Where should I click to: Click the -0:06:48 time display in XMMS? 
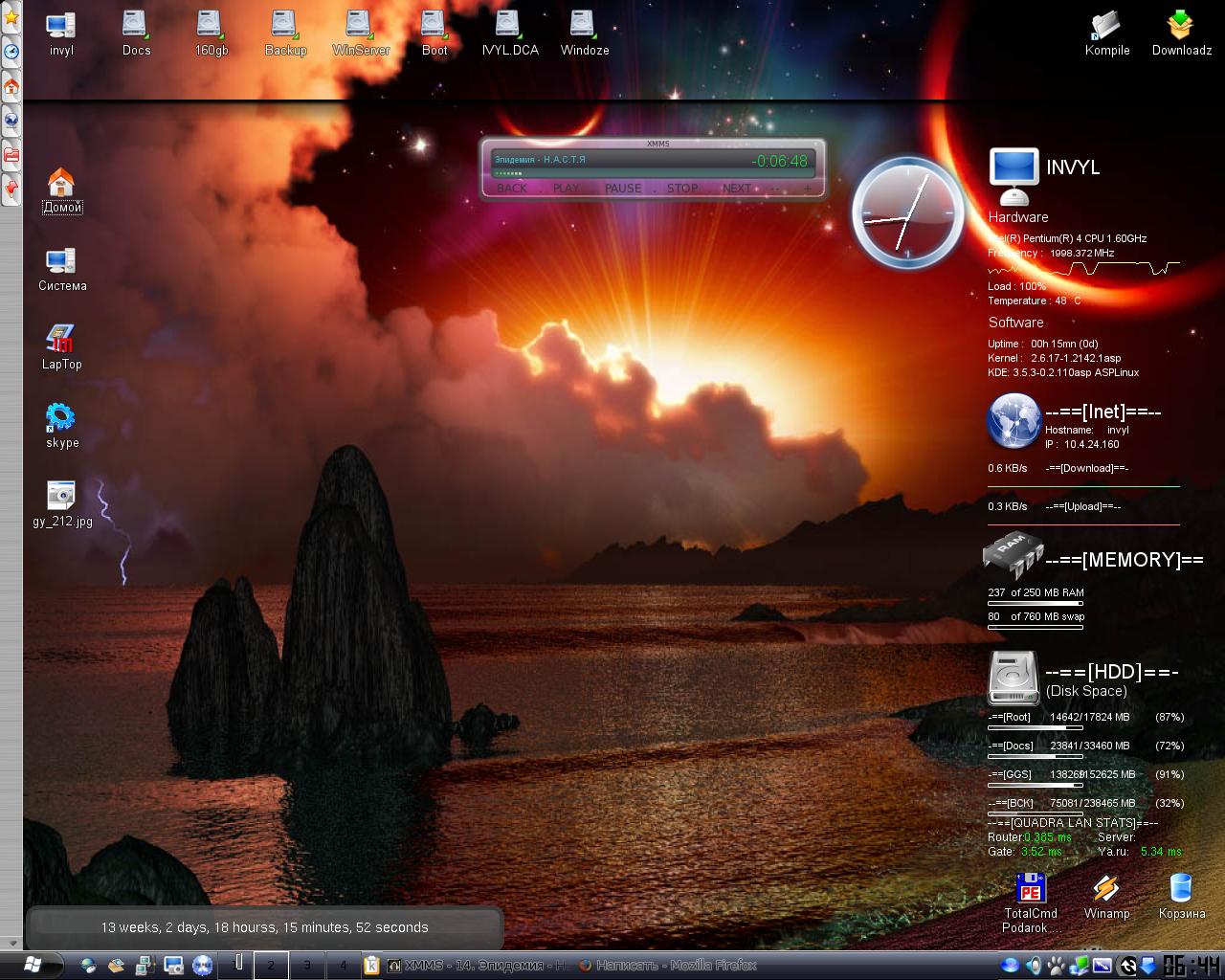tap(779, 161)
